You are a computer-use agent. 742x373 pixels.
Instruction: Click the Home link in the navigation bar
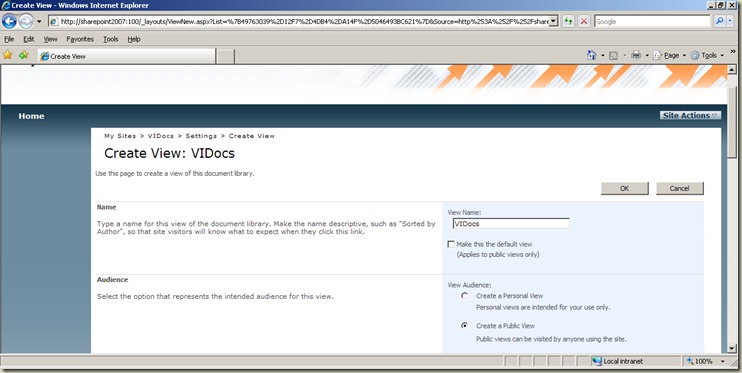point(31,116)
